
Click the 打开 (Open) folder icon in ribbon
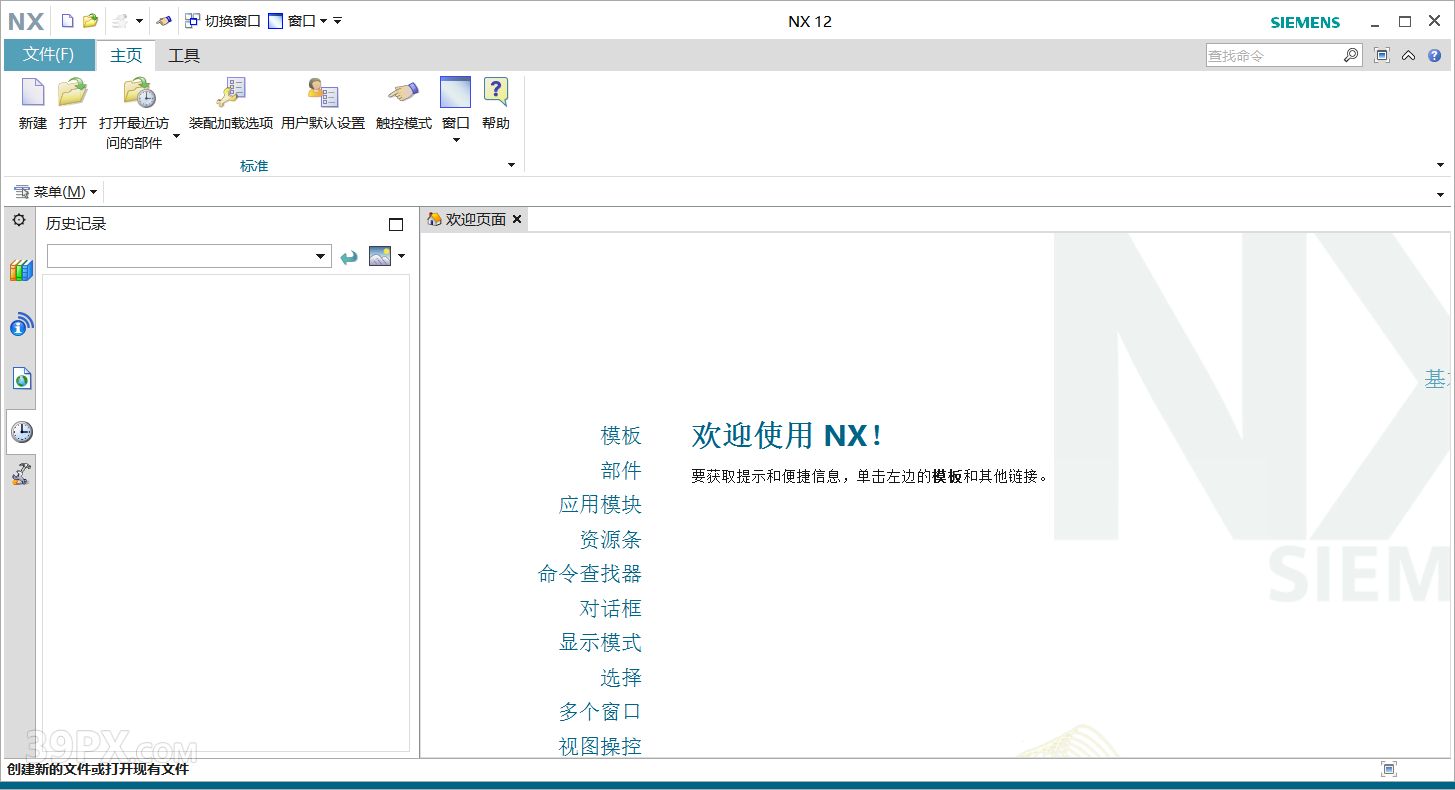point(72,92)
